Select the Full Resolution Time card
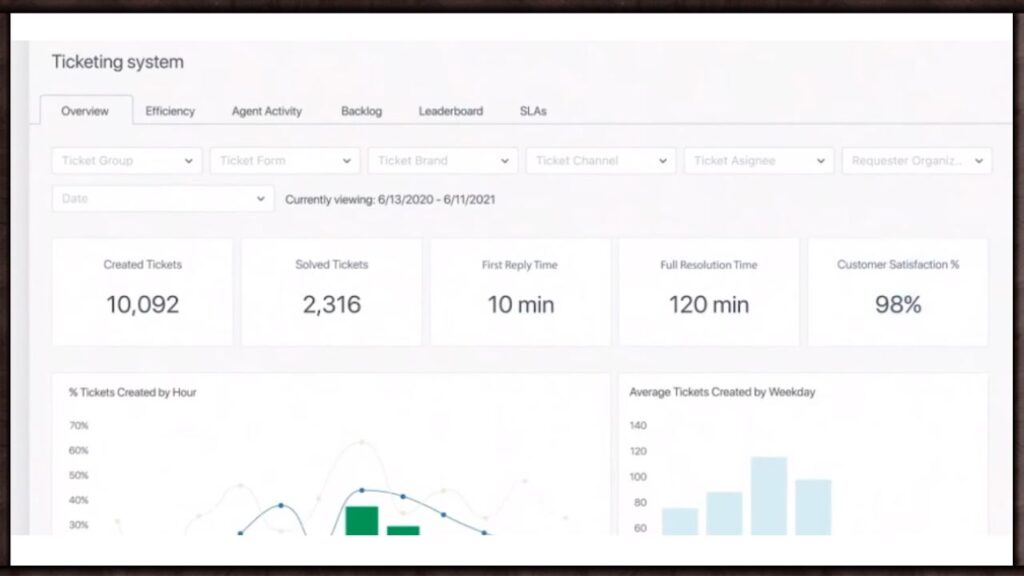Image resolution: width=1024 pixels, height=576 pixels. pos(709,292)
